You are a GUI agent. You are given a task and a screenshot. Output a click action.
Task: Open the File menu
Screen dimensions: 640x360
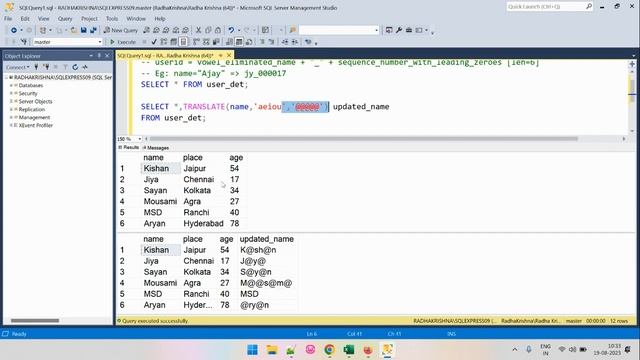(x=8, y=19)
